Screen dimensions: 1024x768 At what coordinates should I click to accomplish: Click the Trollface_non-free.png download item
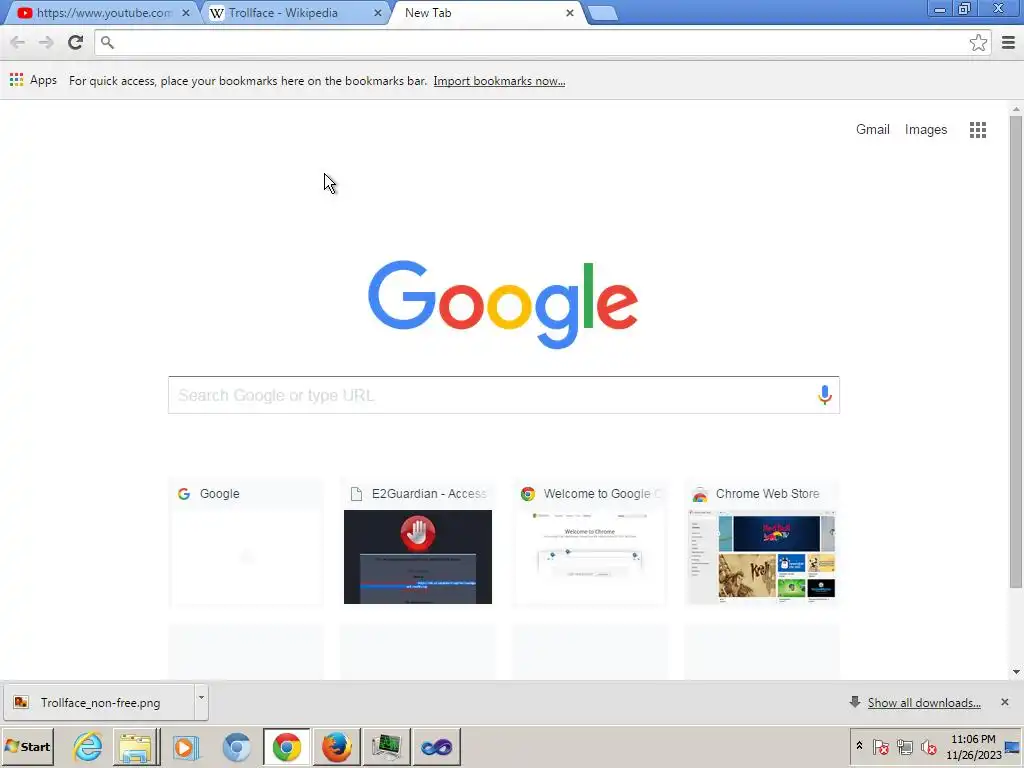pos(99,703)
